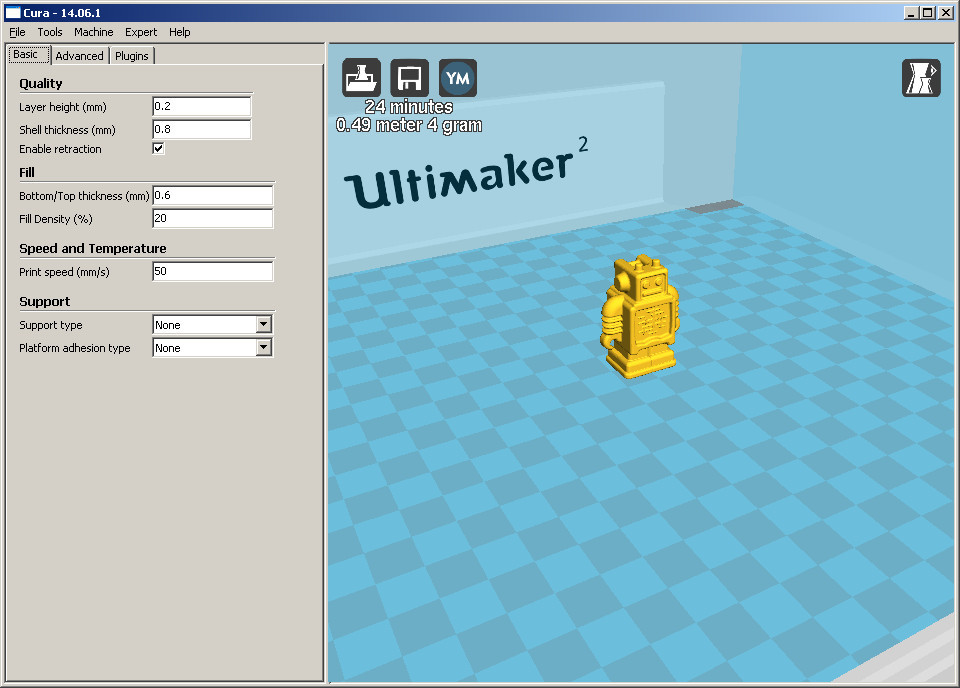The width and height of the screenshot is (960, 688).
Task: Click the 'Support type' label
Action: (x=50, y=325)
